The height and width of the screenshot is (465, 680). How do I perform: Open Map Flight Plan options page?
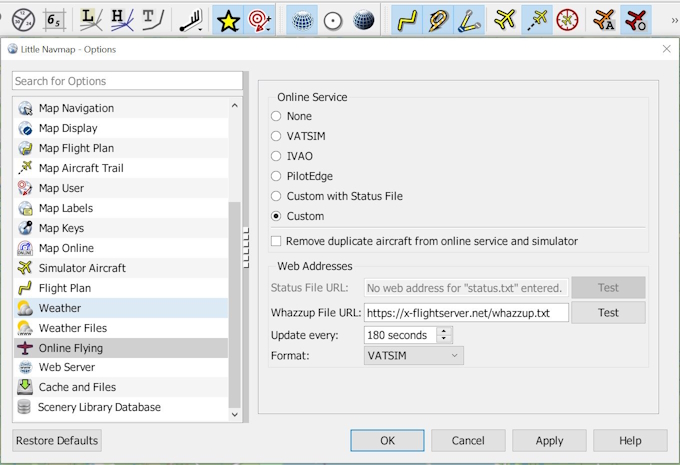click(x=121, y=148)
